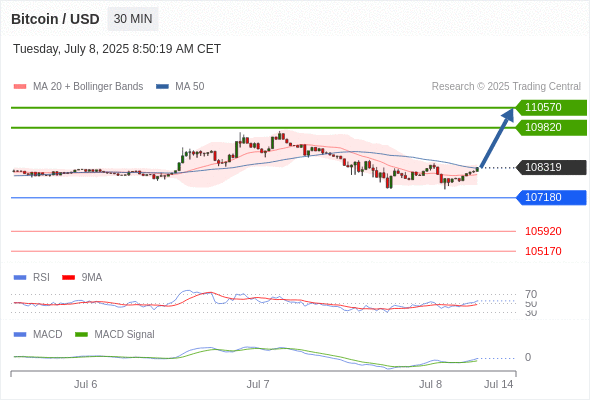590x400 pixels.
Task: Toggle the 9MA legend item
Action: coord(82,277)
